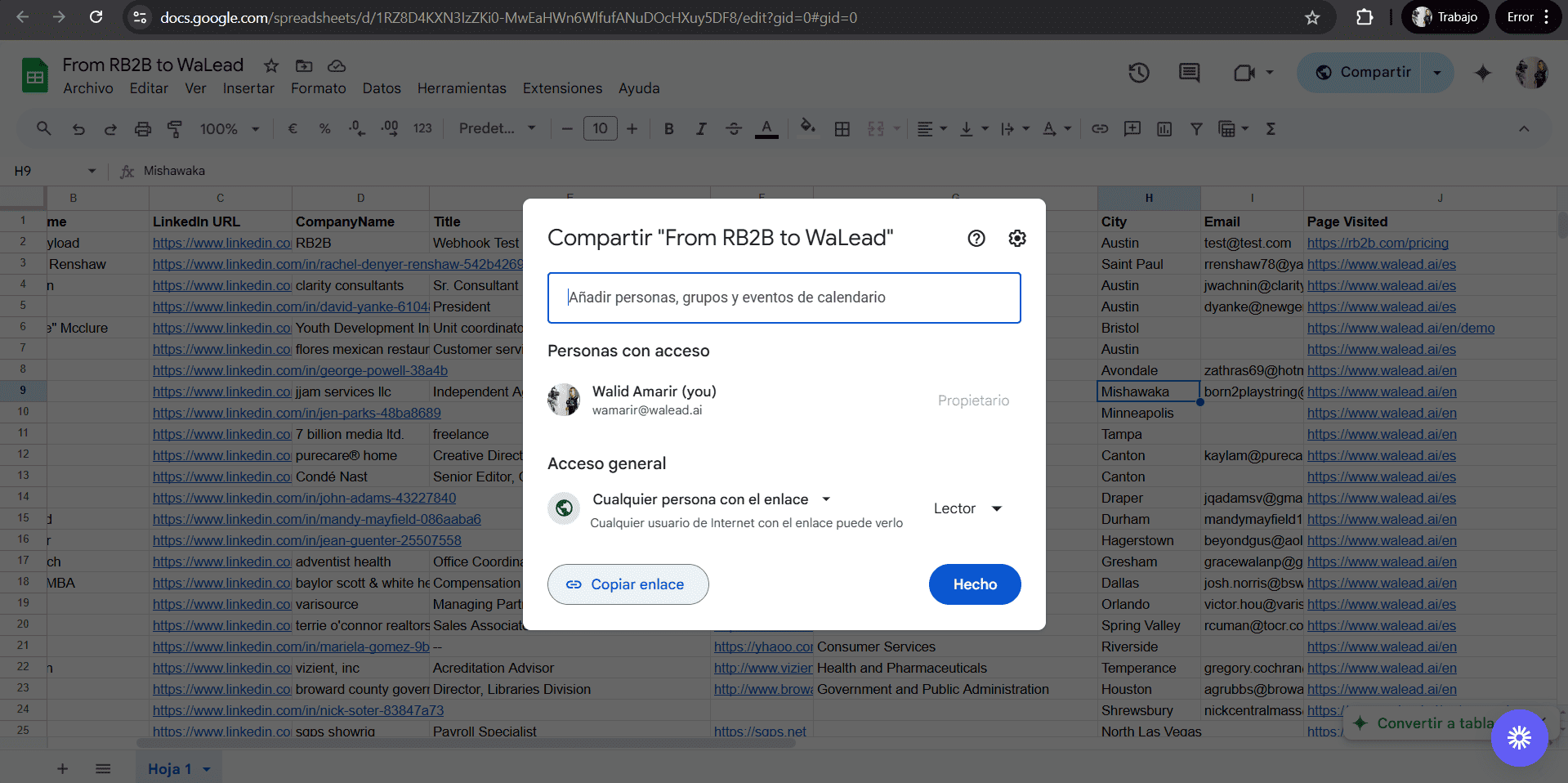
Task: Click add sheet plus button
Action: [x=62, y=769]
